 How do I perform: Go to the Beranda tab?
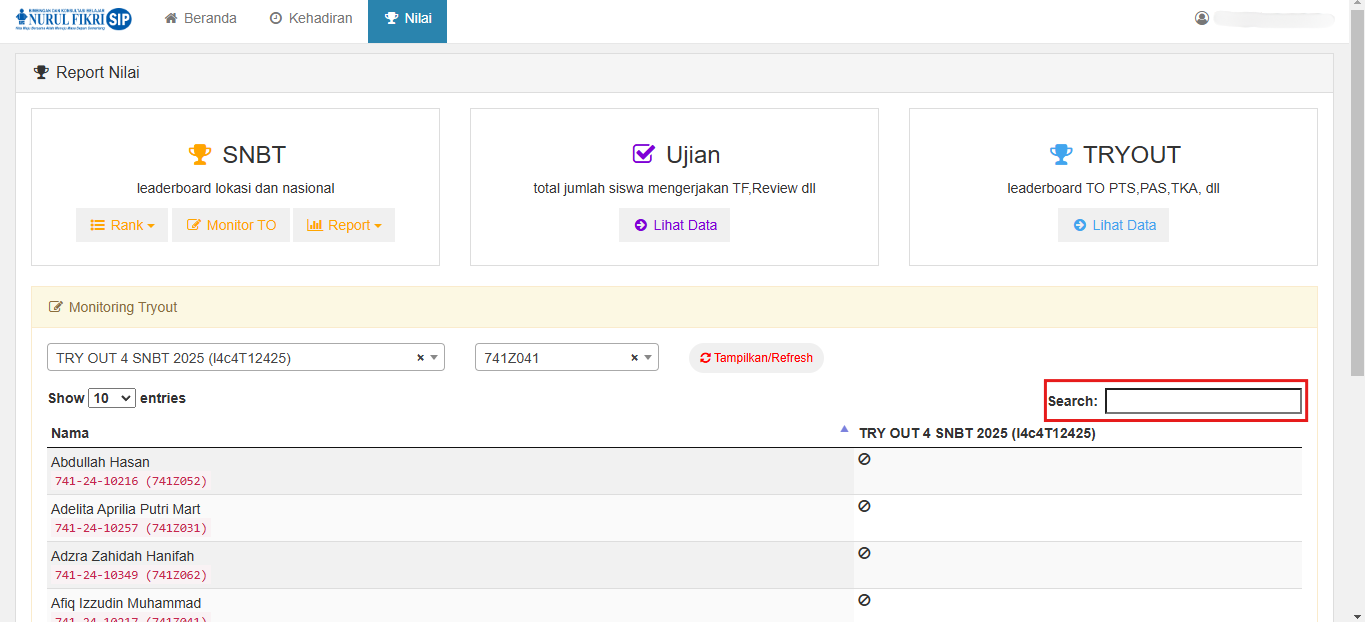pos(201,18)
